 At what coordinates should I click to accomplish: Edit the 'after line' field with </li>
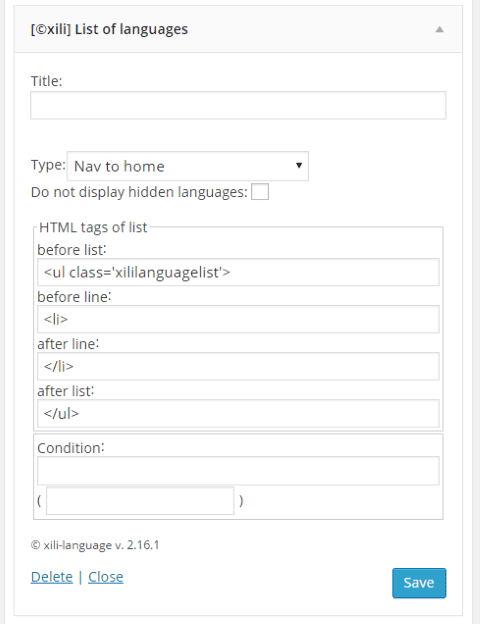pos(238,366)
